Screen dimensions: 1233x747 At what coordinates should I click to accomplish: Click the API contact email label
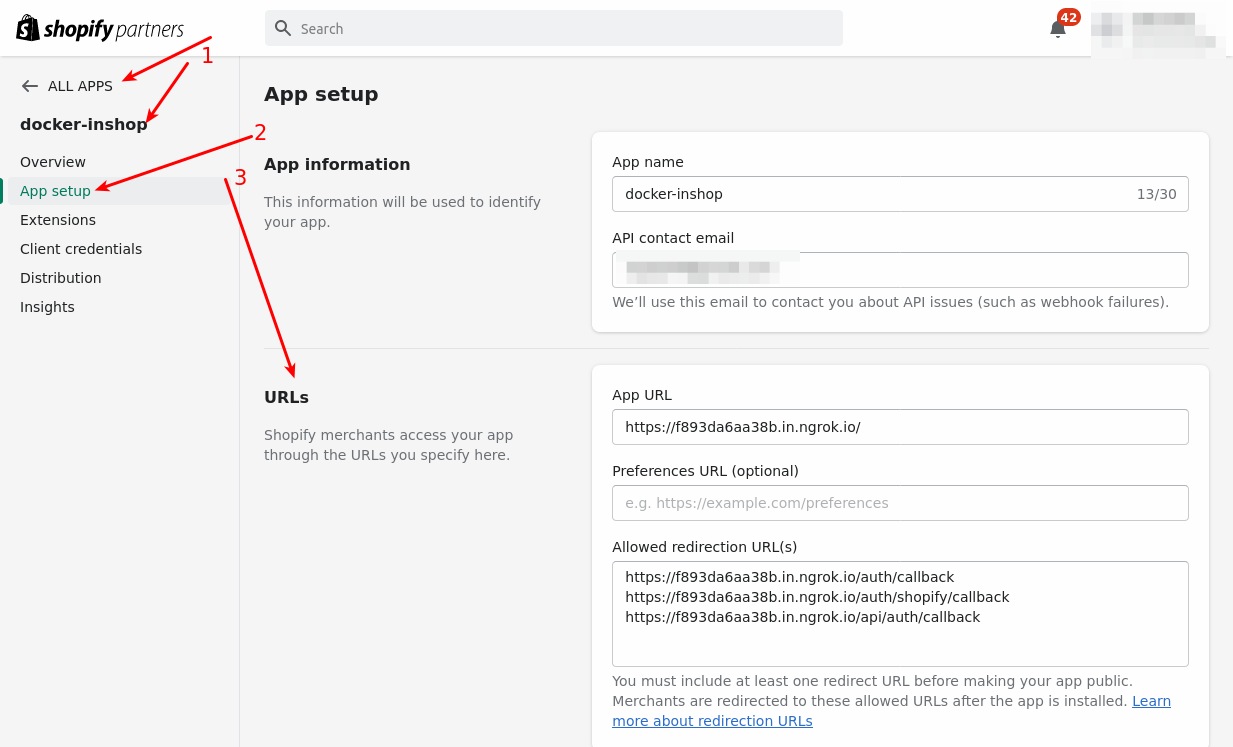pyautogui.click(x=673, y=238)
